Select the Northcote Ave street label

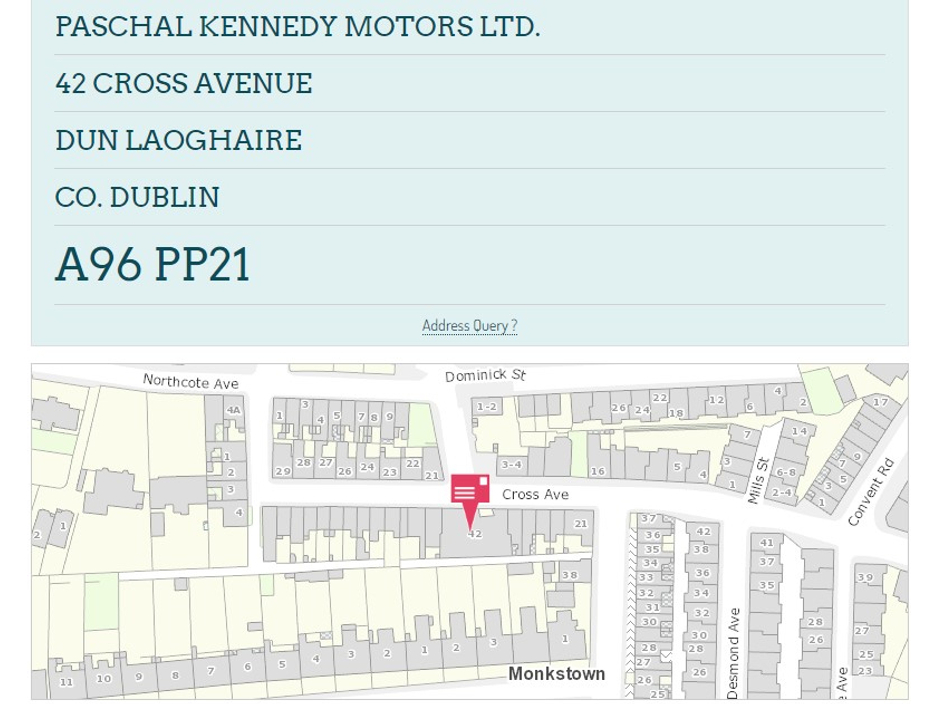(190, 382)
